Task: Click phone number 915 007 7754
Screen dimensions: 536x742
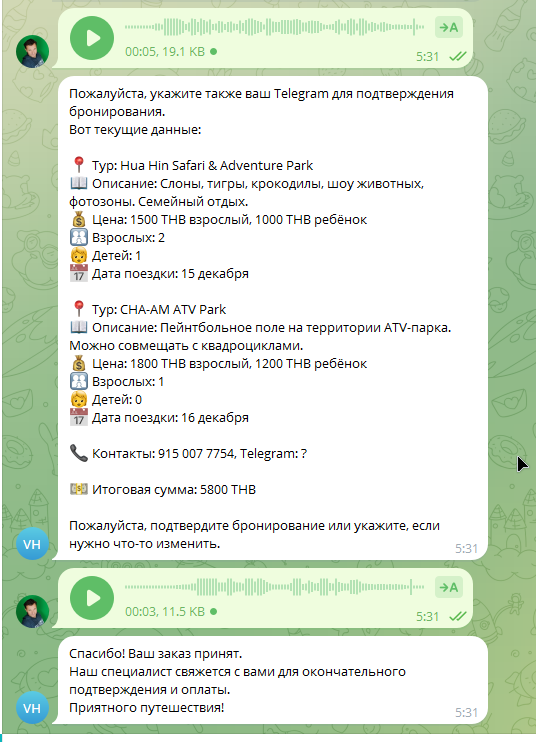Action: click(x=196, y=453)
